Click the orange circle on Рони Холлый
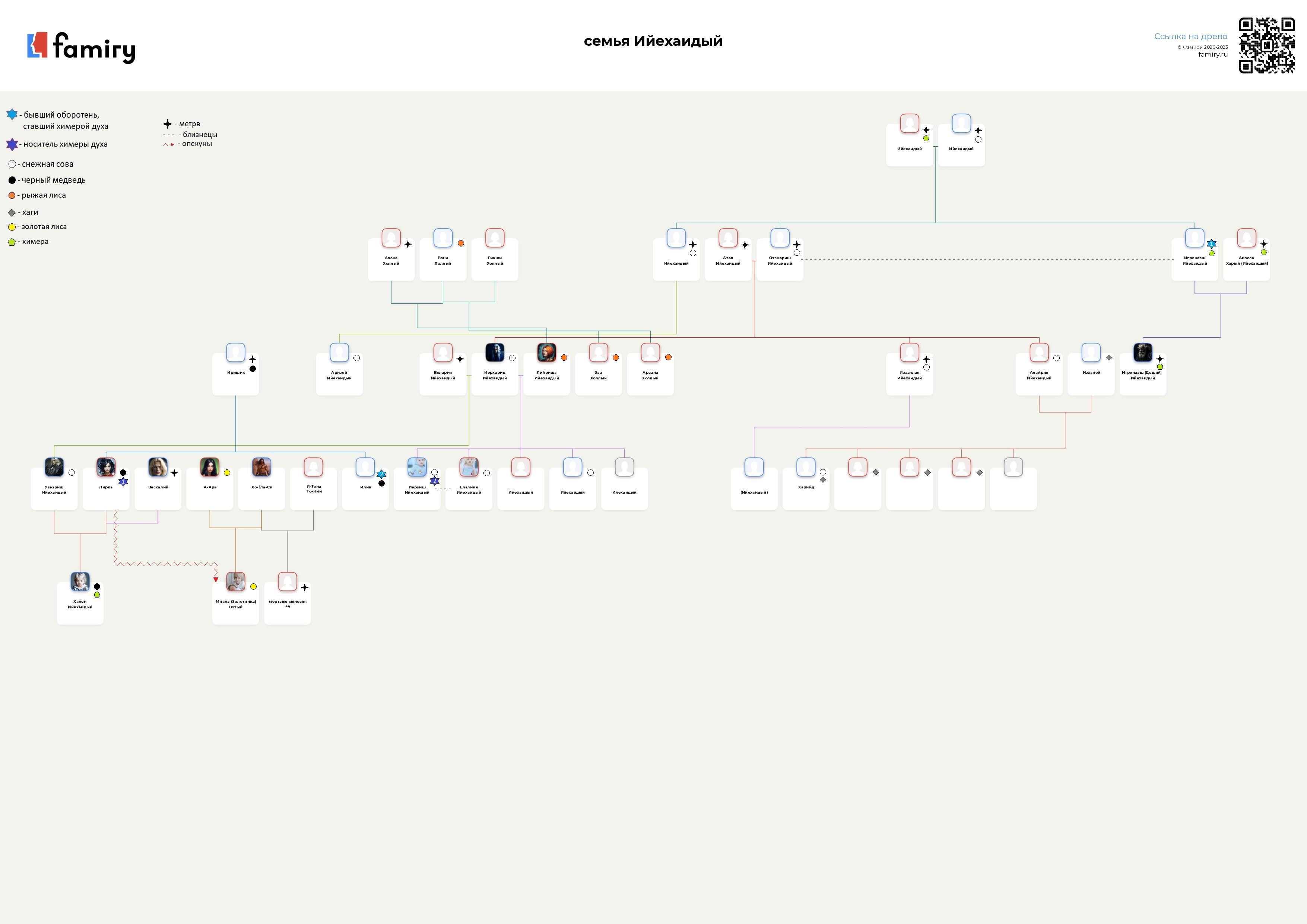 point(460,243)
